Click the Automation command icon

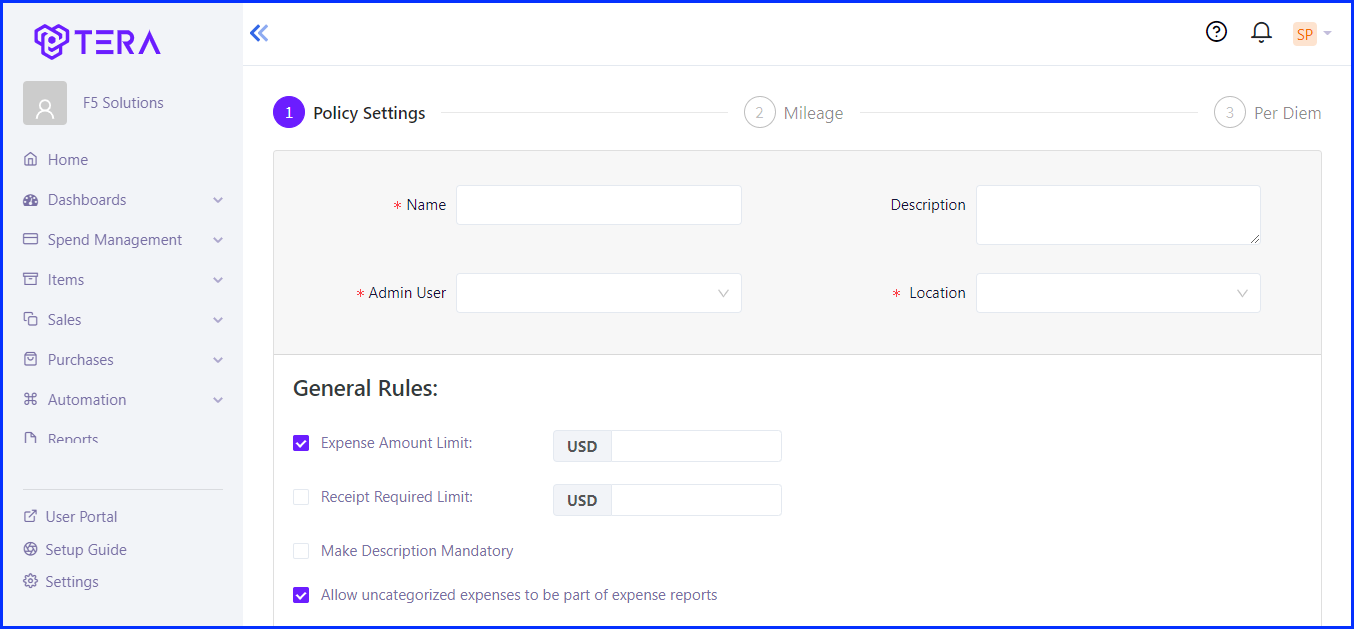[x=30, y=400]
